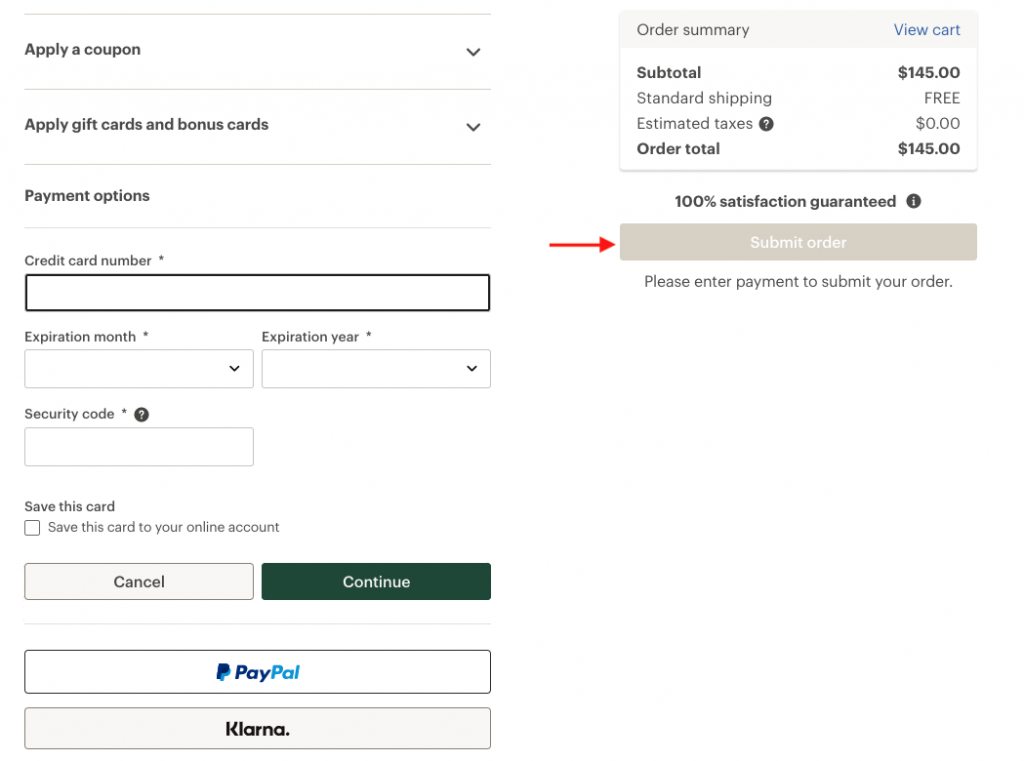Click the Payment options heading

click(x=87, y=196)
